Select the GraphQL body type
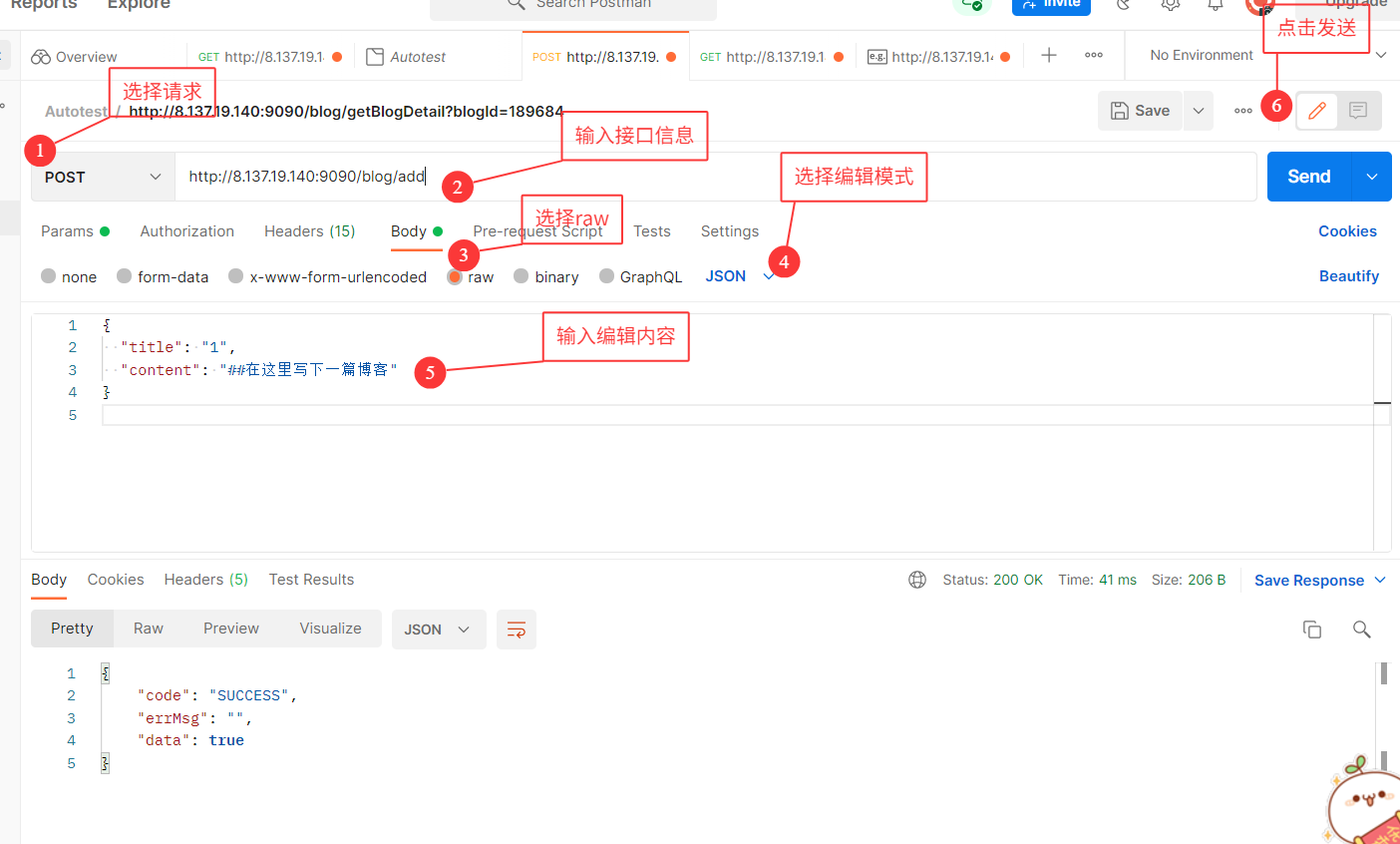Screen dimensions: 1400x844 pyautogui.click(x=641, y=276)
